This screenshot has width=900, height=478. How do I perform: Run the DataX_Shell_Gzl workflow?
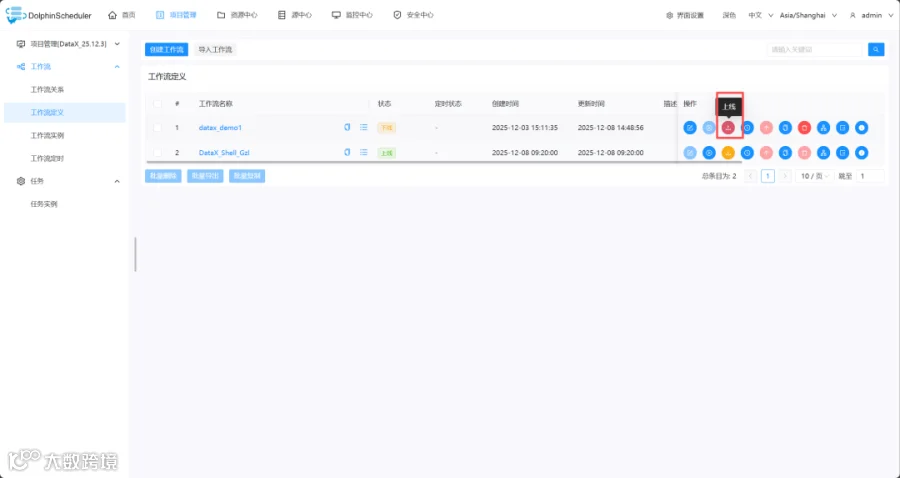pyautogui.click(x=709, y=153)
